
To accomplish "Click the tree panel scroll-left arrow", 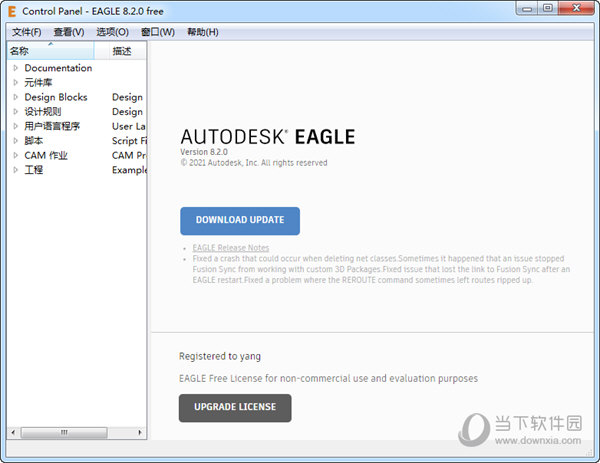I will 13,432.
